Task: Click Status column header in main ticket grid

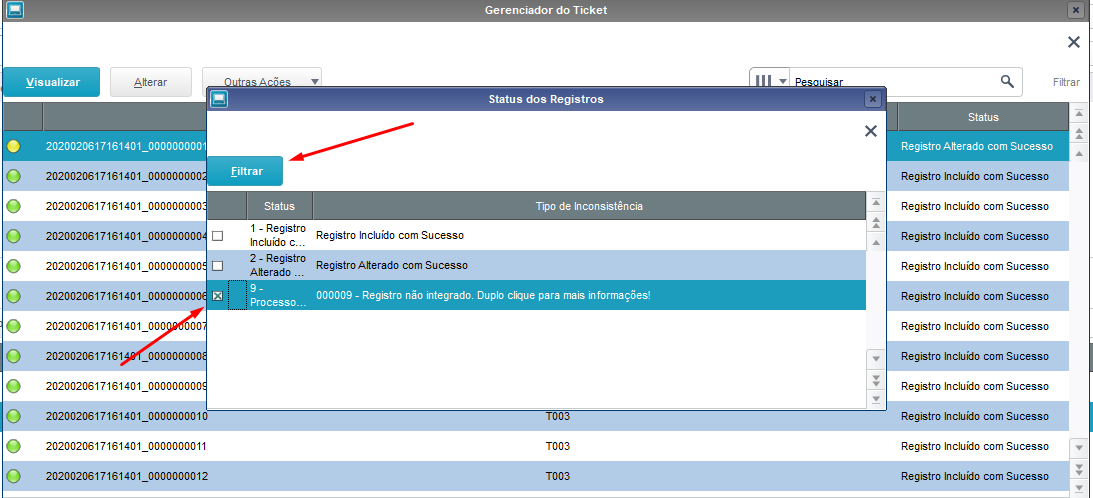Action: pos(983,117)
